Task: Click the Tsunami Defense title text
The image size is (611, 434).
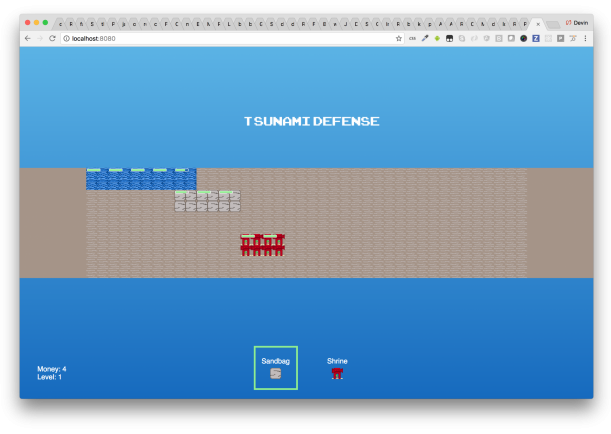Action: 311,121
